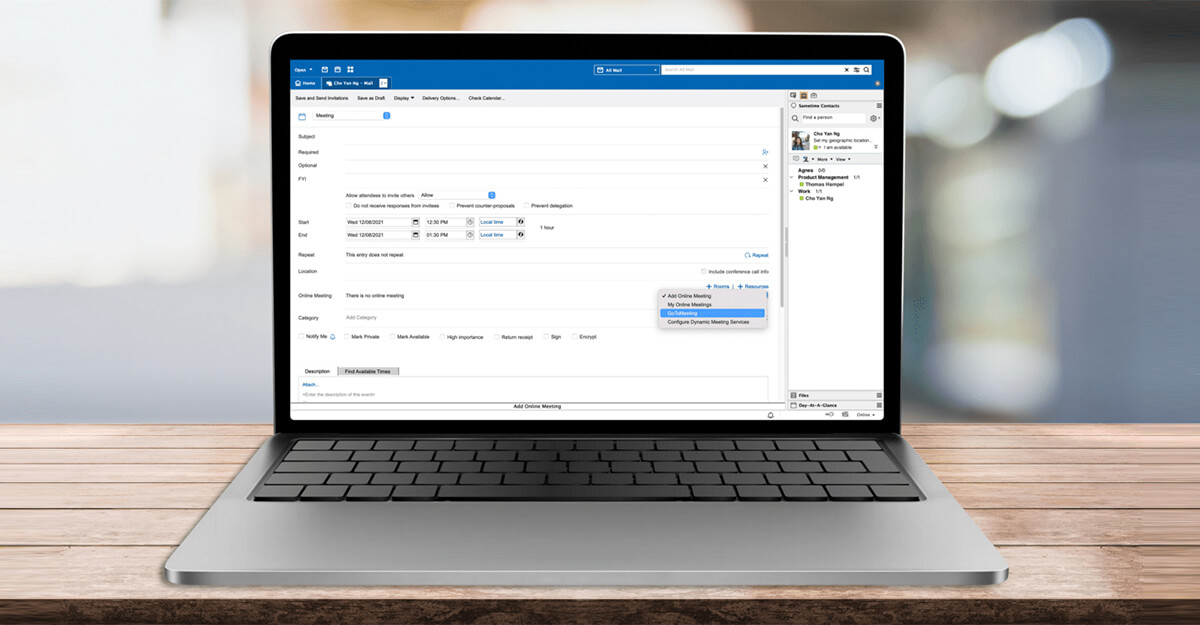Click the notification bell in the status bar
Image resolution: width=1200 pixels, height=625 pixels.
(770, 414)
